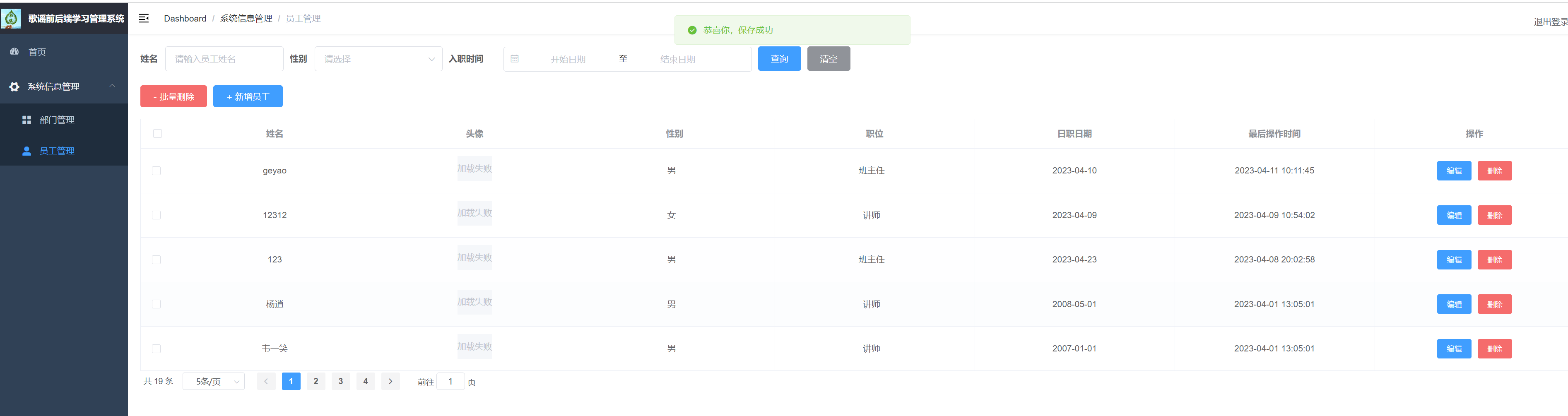Click the 查询 search button
Image resolution: width=1568 pixels, height=416 pixels.
[779, 58]
